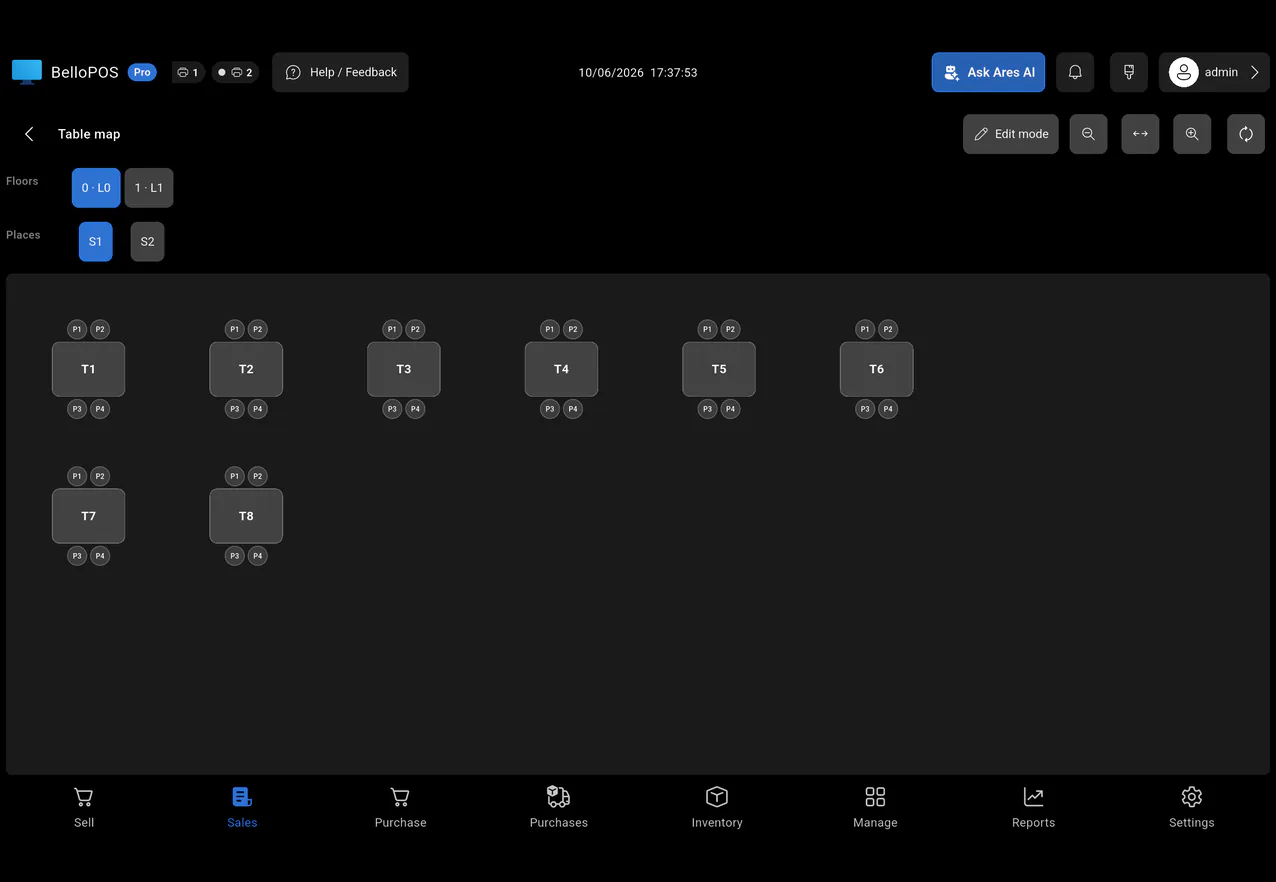Click seat P4 of table T6
This screenshot has height=882, width=1276.
[888, 409]
